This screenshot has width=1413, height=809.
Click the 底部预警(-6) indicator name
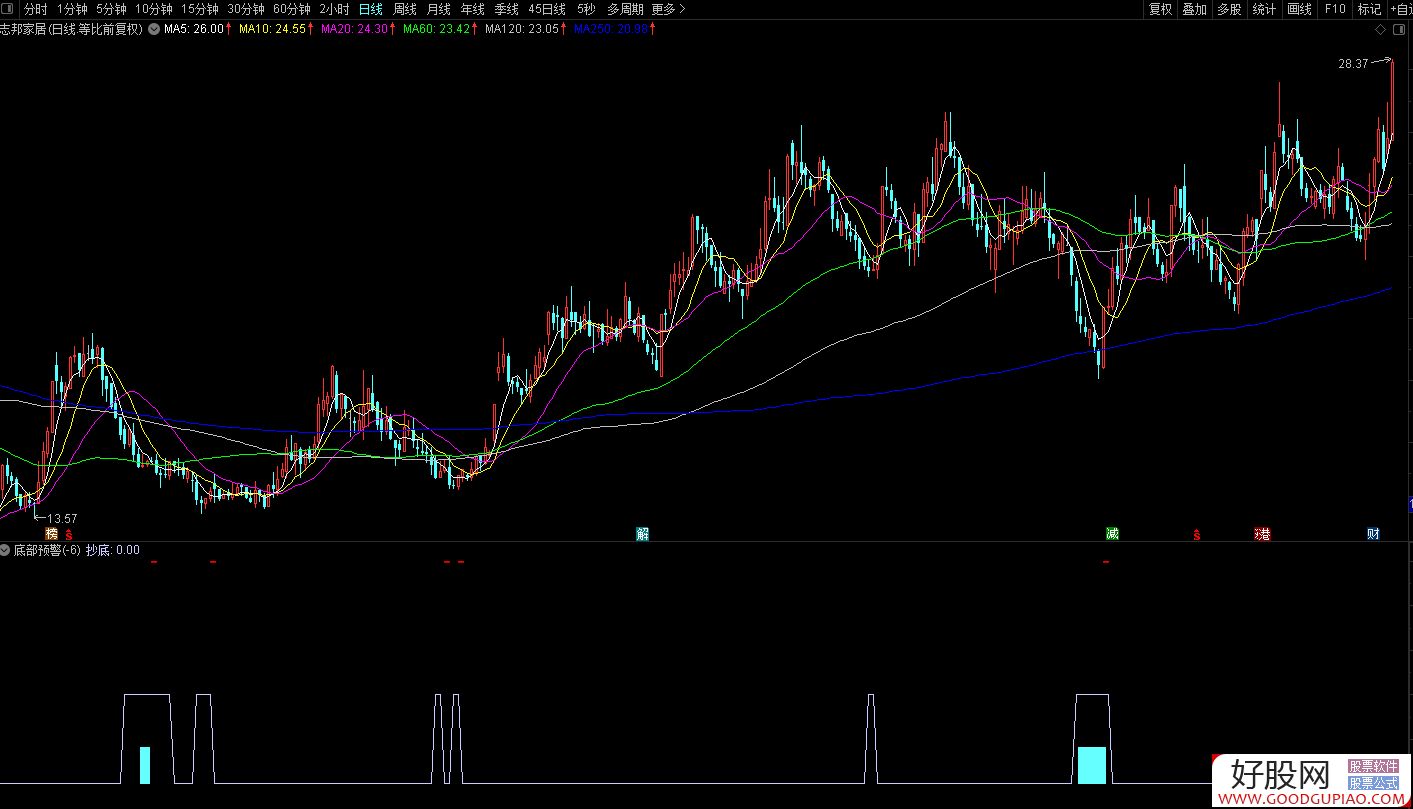(x=47, y=550)
